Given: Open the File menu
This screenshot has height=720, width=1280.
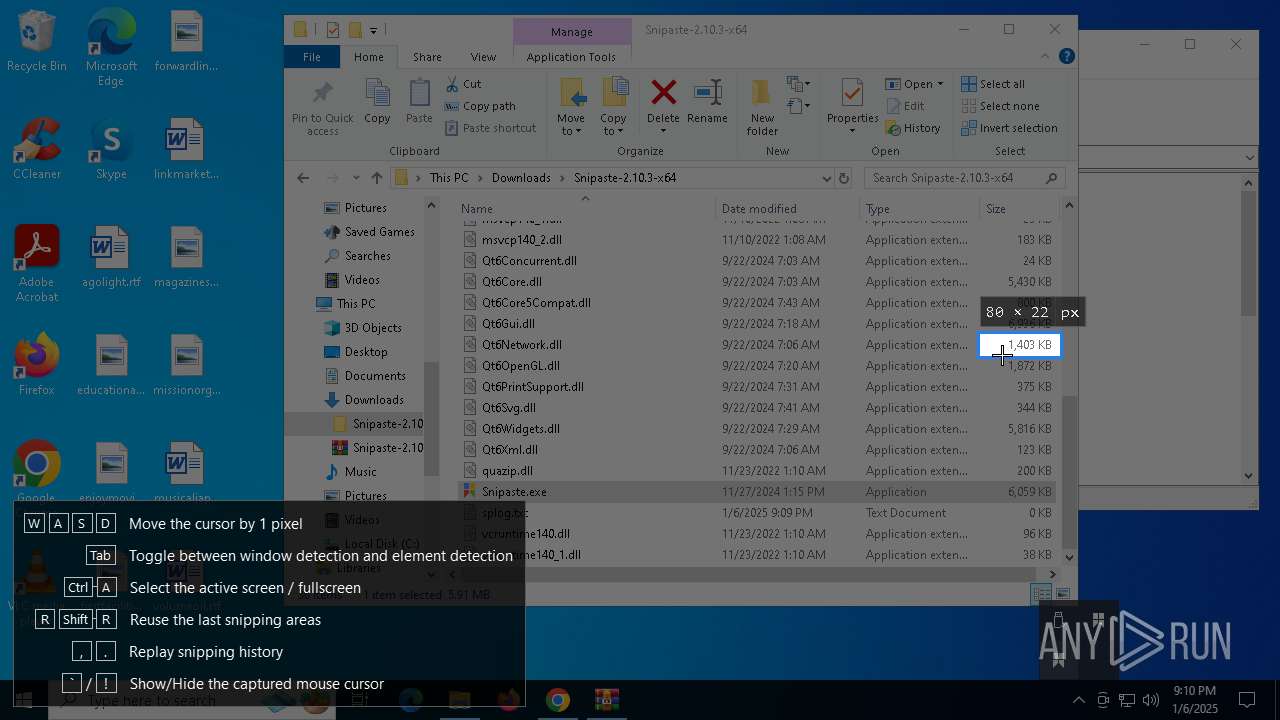Looking at the screenshot, I should (x=312, y=57).
